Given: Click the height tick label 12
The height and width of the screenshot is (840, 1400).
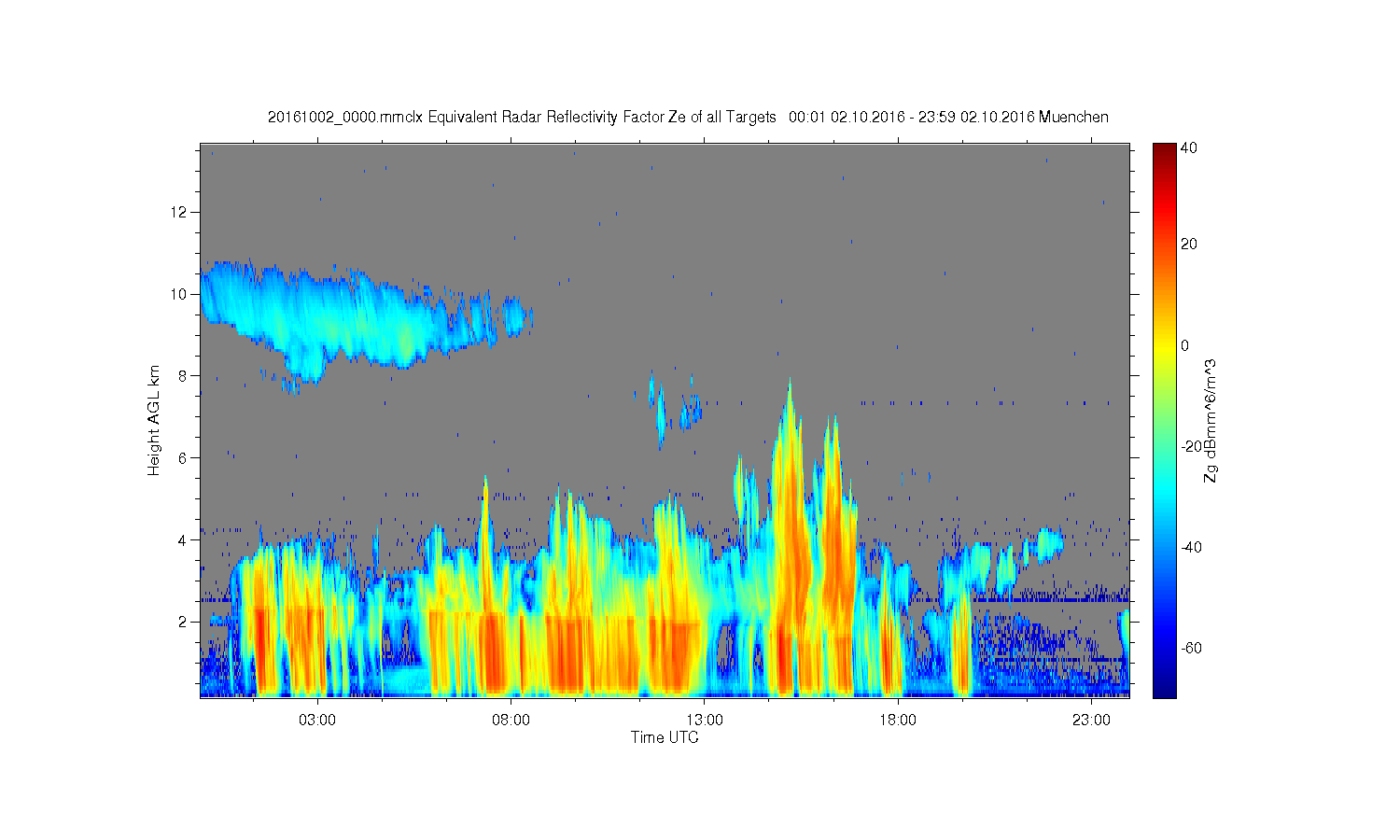Looking at the screenshot, I should (179, 212).
